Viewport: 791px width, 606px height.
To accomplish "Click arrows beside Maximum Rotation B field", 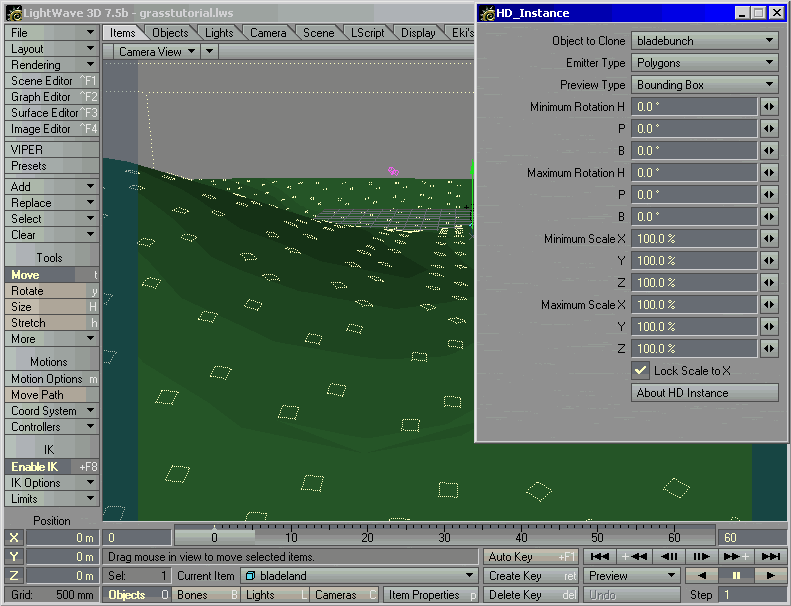I will point(769,216).
